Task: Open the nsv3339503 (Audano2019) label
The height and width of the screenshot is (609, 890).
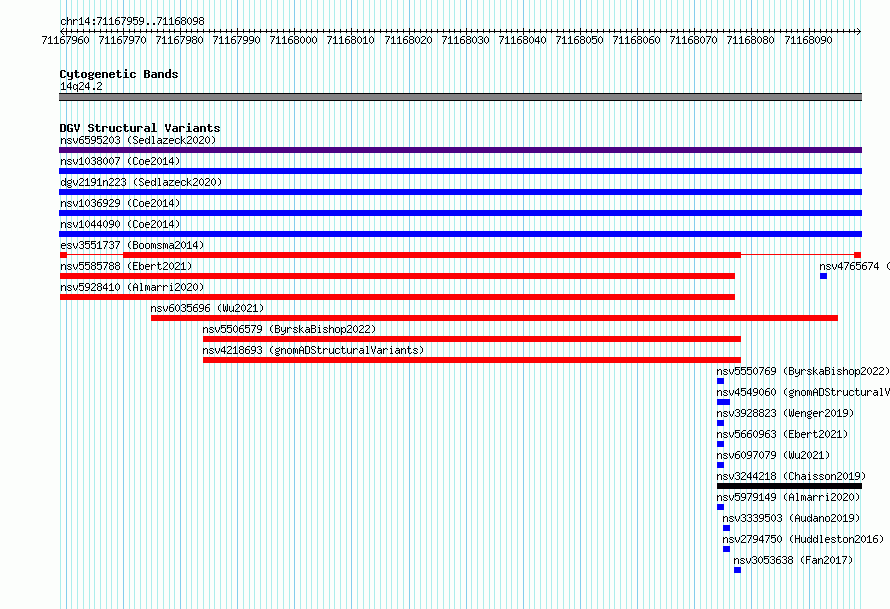Action: (x=791, y=518)
